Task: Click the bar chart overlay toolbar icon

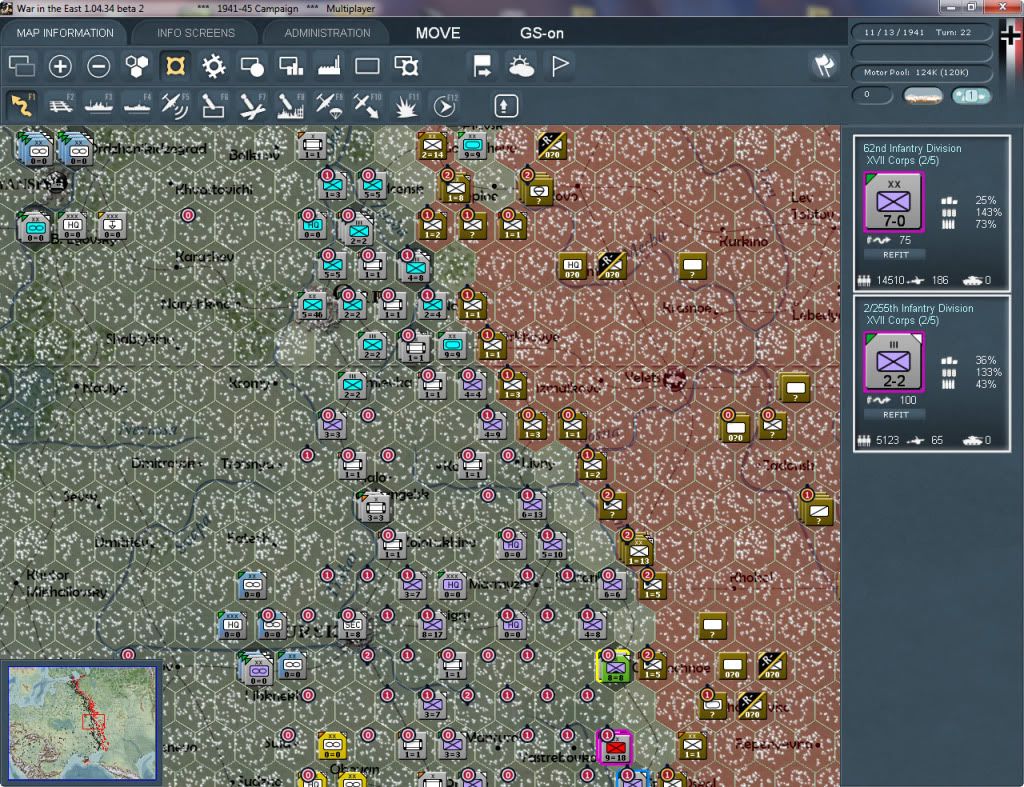Action: [291, 66]
